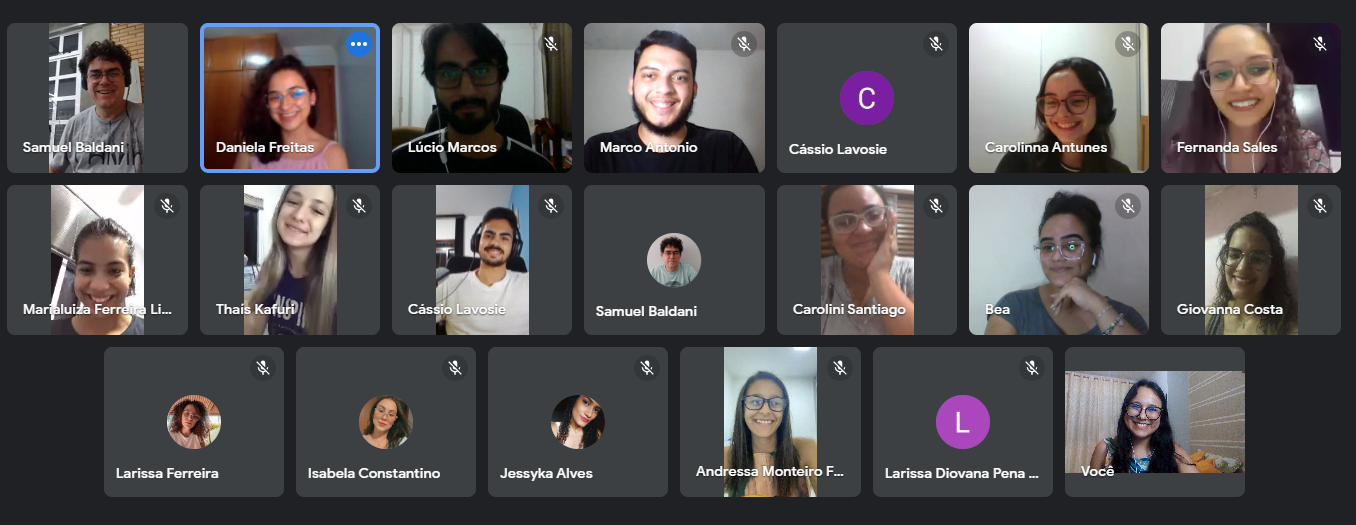1356x525 pixels.
Task: Open more options on Daniela Freitas tile
Action: point(359,44)
